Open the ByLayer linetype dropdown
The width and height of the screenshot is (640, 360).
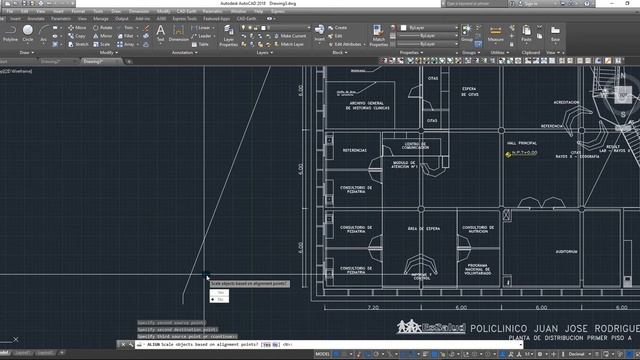tap(428, 44)
